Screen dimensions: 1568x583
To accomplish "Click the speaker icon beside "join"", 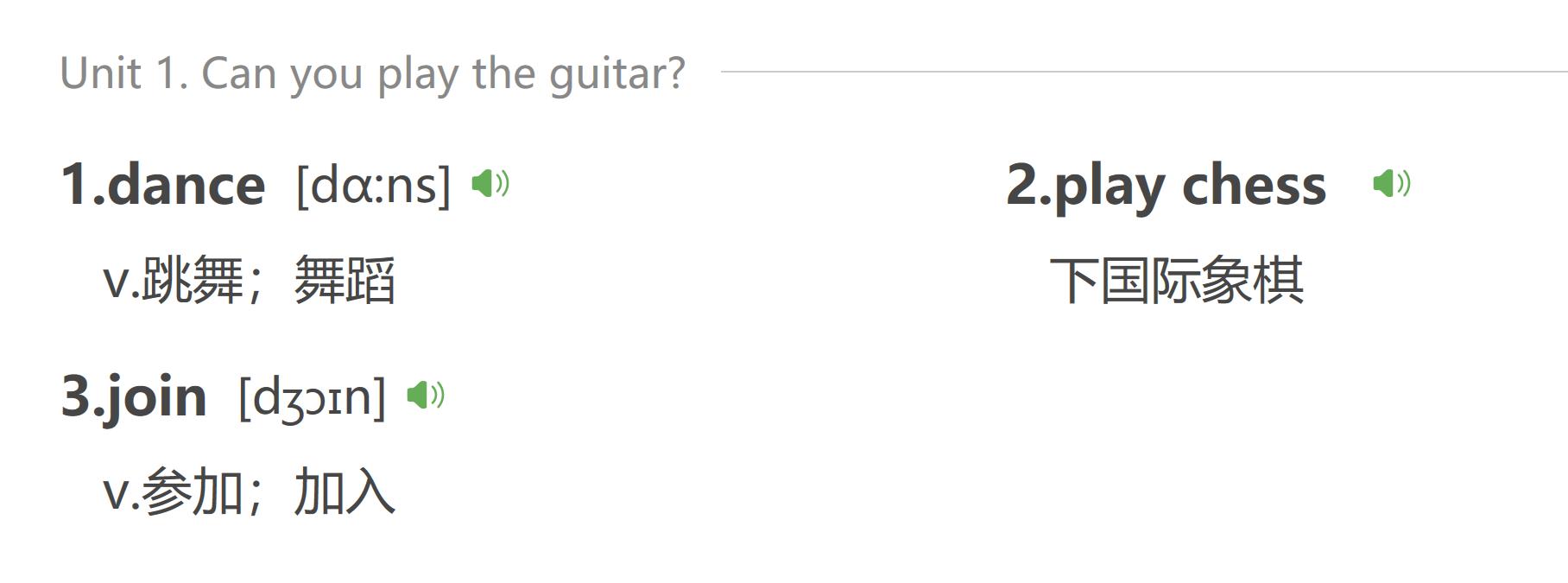I will [425, 395].
